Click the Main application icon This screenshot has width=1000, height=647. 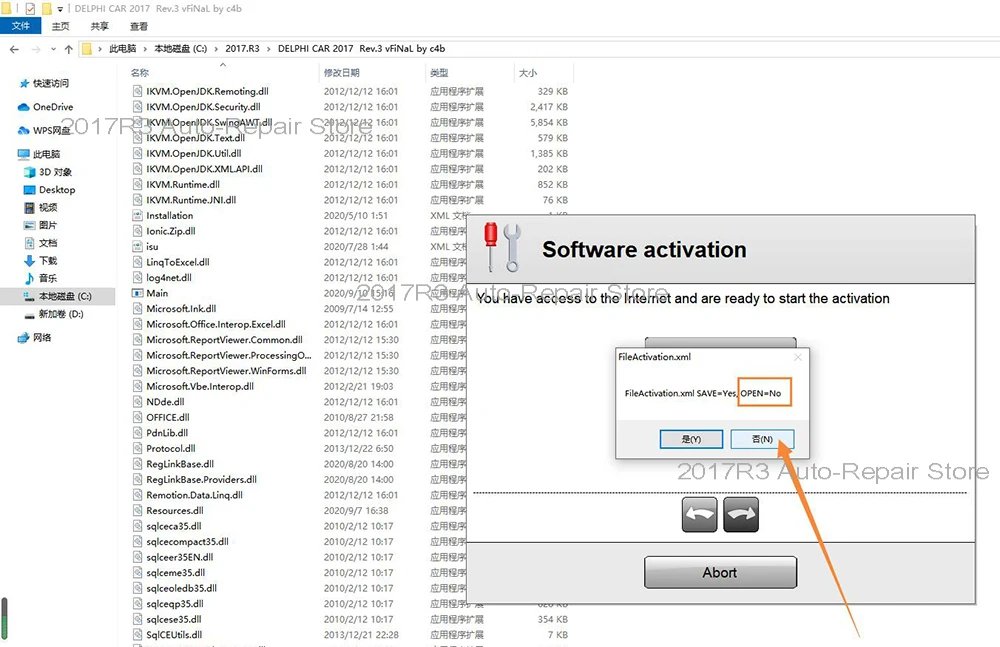(x=137, y=294)
